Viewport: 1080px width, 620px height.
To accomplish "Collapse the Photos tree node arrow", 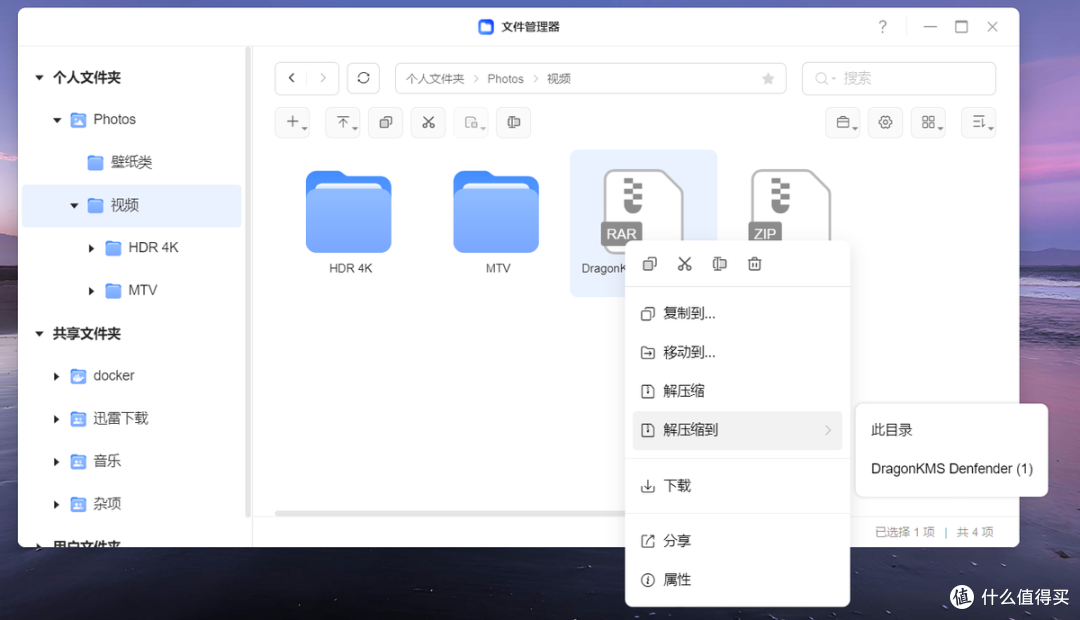I will point(57,120).
